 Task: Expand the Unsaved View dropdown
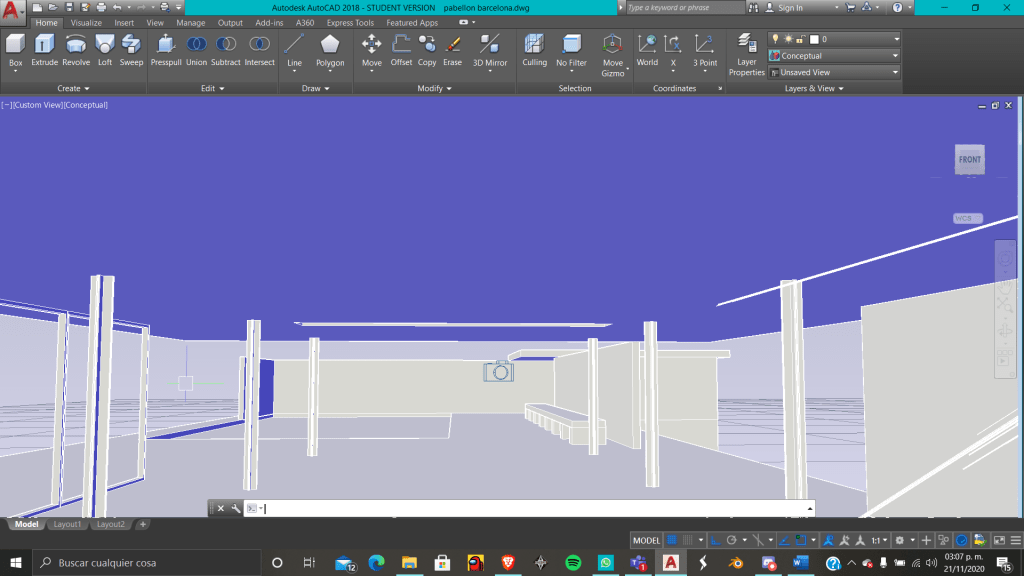coord(834,72)
